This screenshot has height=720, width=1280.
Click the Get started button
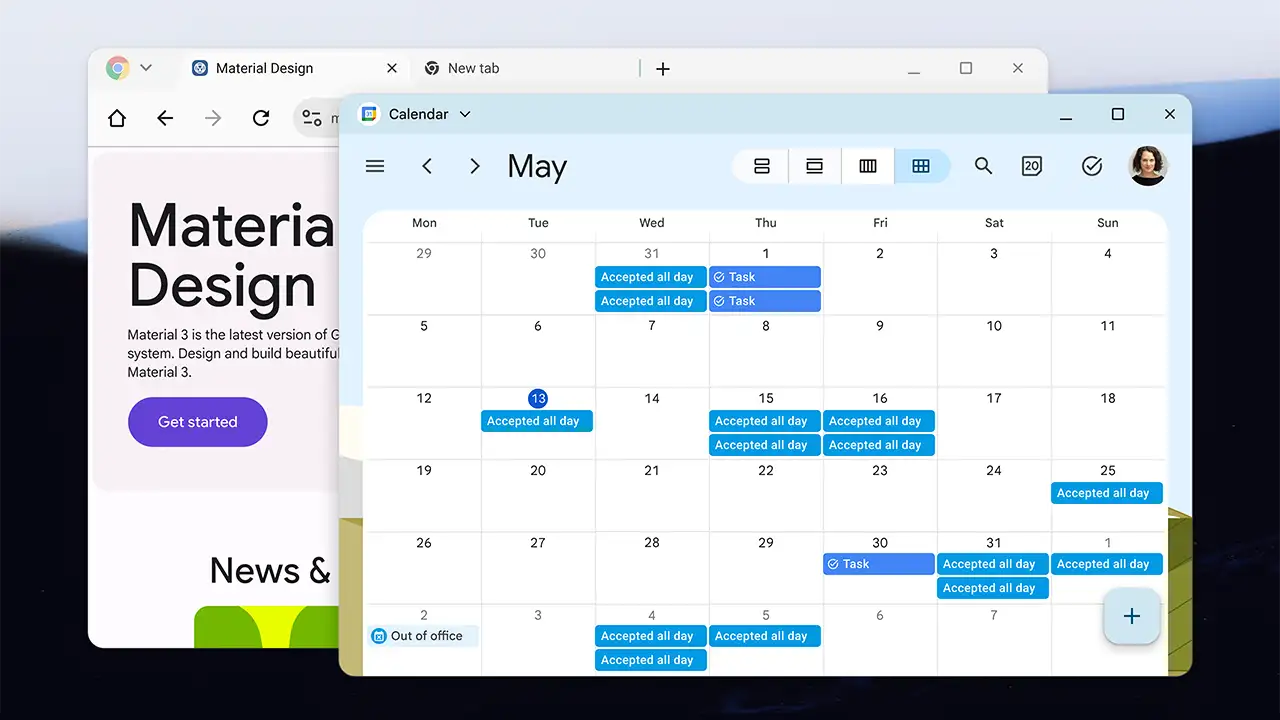(197, 422)
